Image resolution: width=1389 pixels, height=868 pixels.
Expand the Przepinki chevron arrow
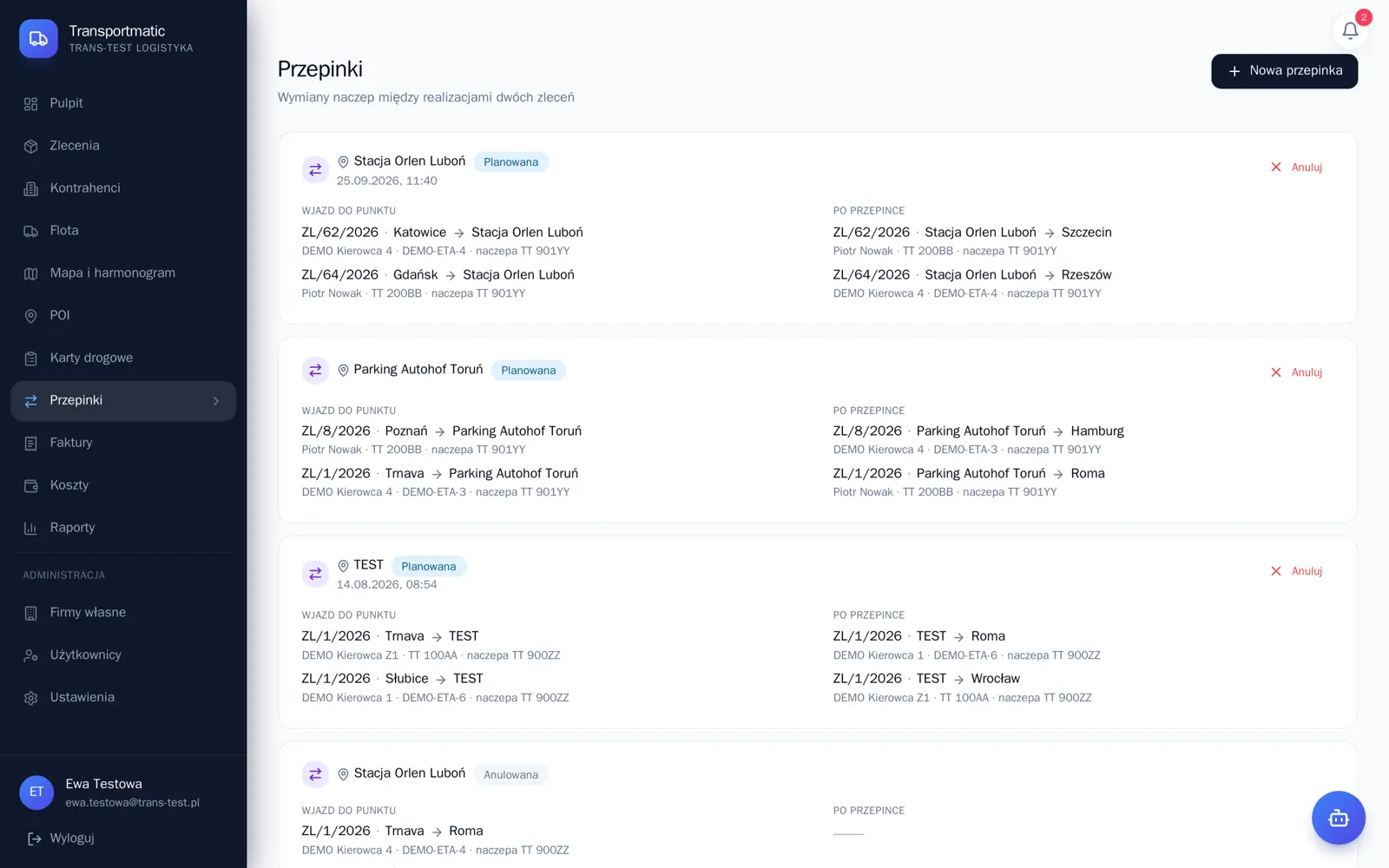216,401
